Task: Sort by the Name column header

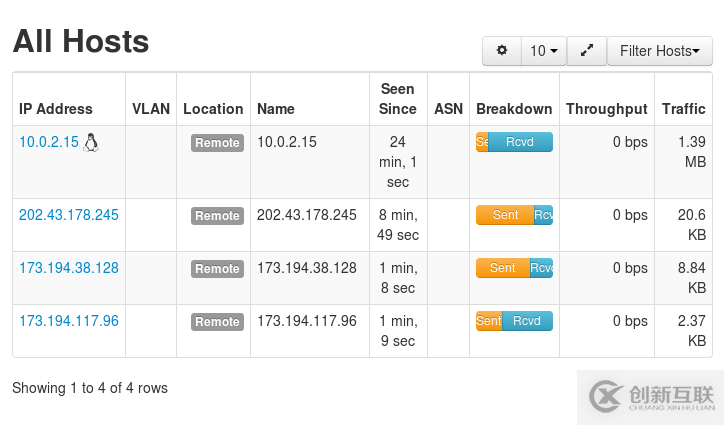Action: pyautogui.click(x=276, y=109)
